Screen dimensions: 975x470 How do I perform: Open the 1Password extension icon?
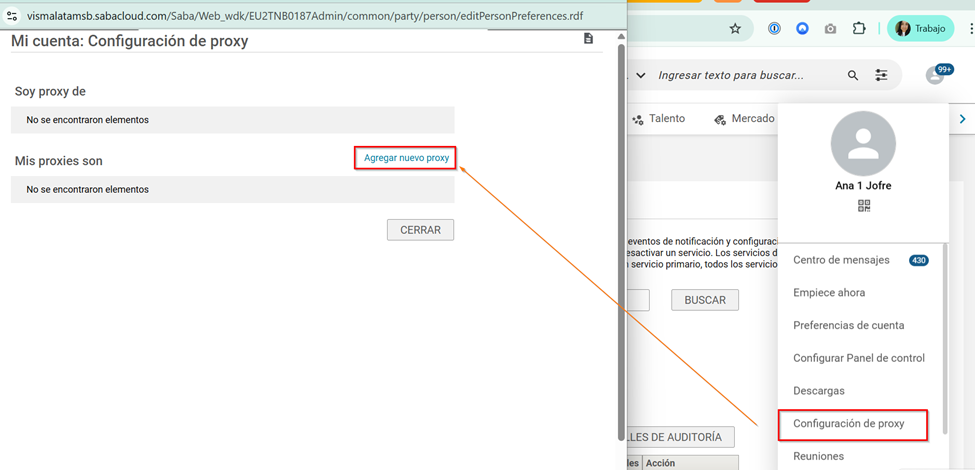(774, 29)
